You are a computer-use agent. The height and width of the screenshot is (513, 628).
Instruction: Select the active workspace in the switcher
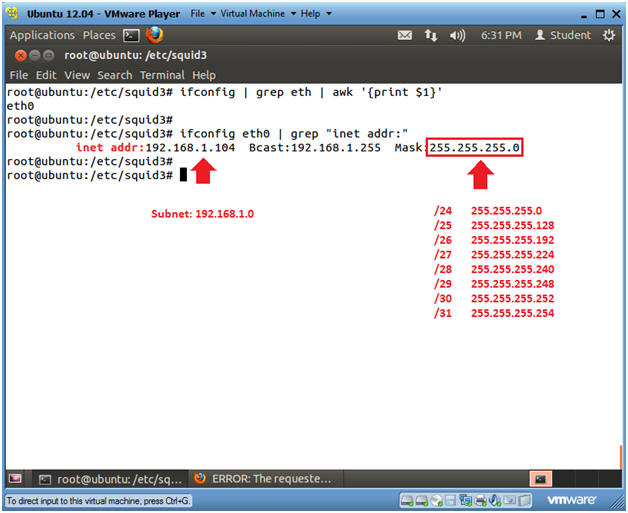pyautogui.click(x=540, y=479)
